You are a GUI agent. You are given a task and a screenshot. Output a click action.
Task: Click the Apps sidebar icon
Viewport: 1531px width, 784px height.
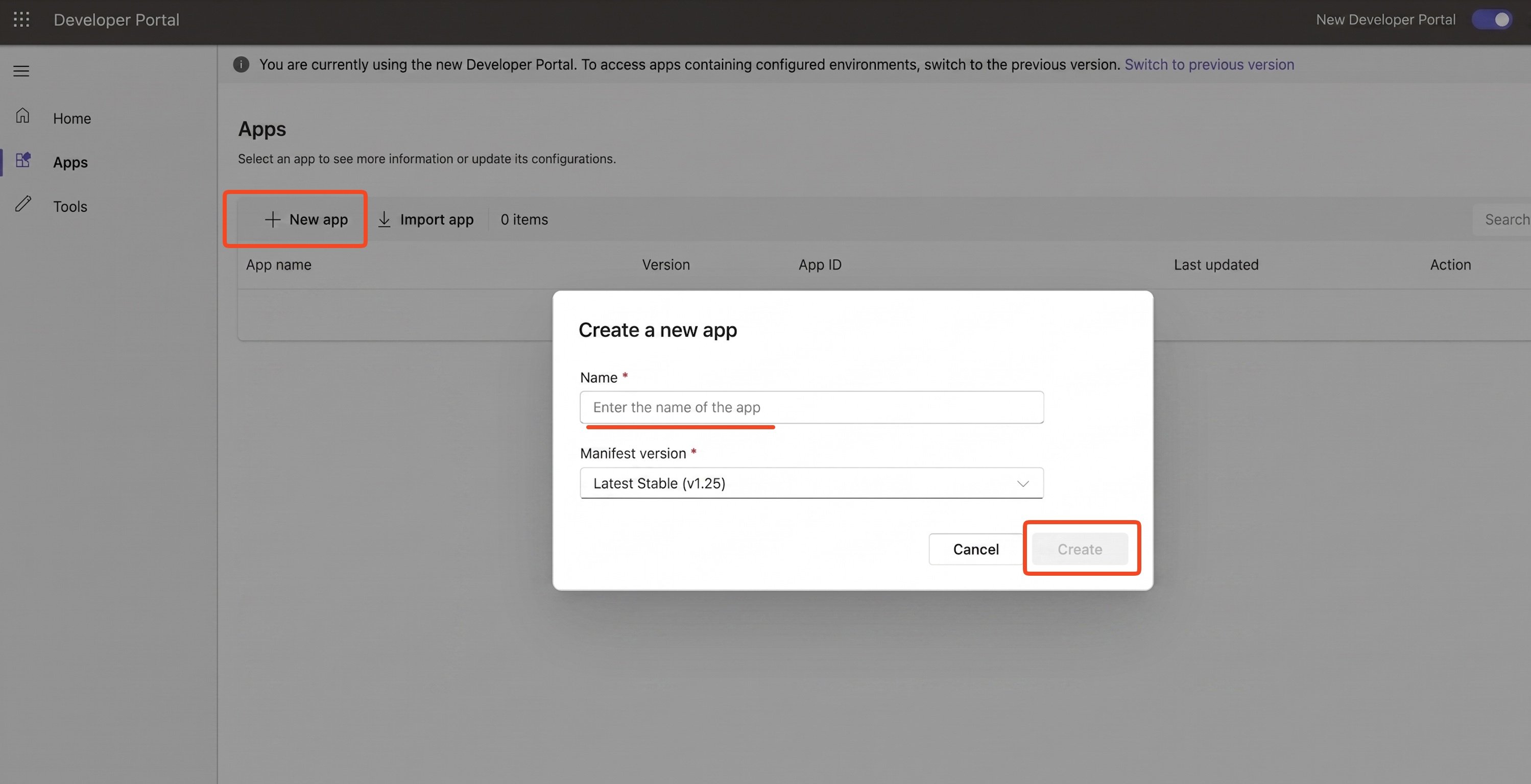(23, 160)
